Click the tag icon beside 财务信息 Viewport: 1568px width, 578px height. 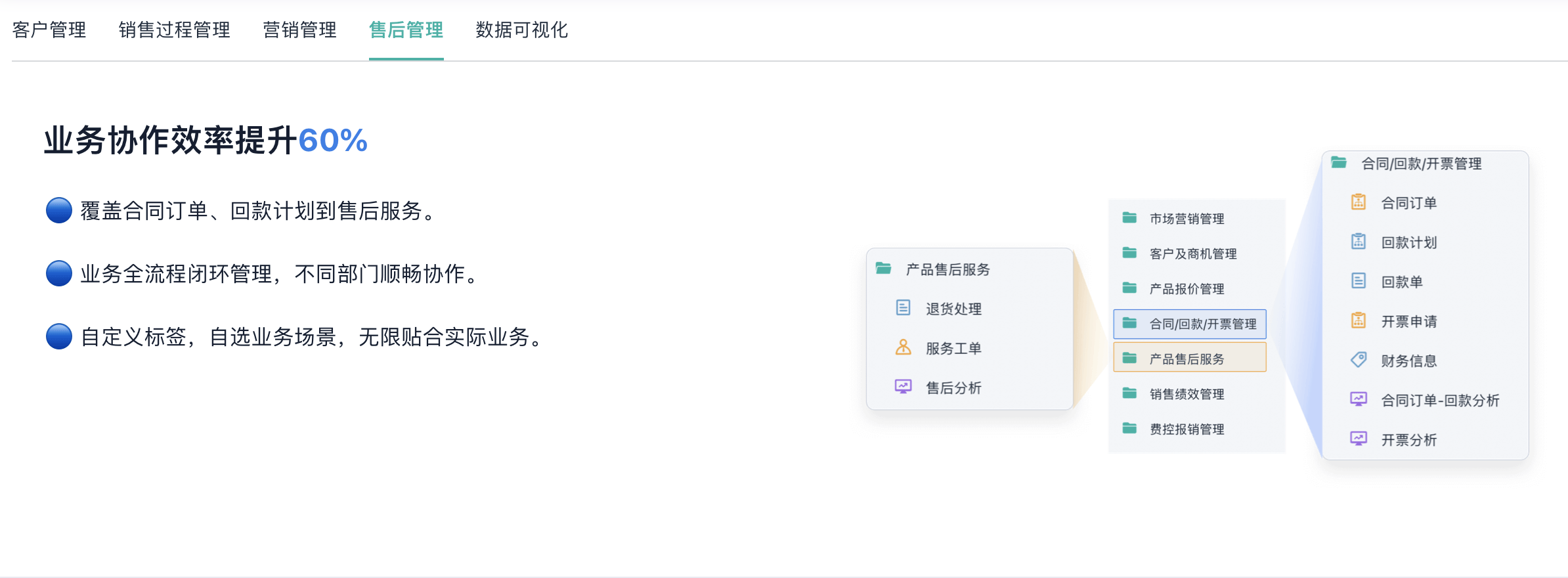point(1359,359)
